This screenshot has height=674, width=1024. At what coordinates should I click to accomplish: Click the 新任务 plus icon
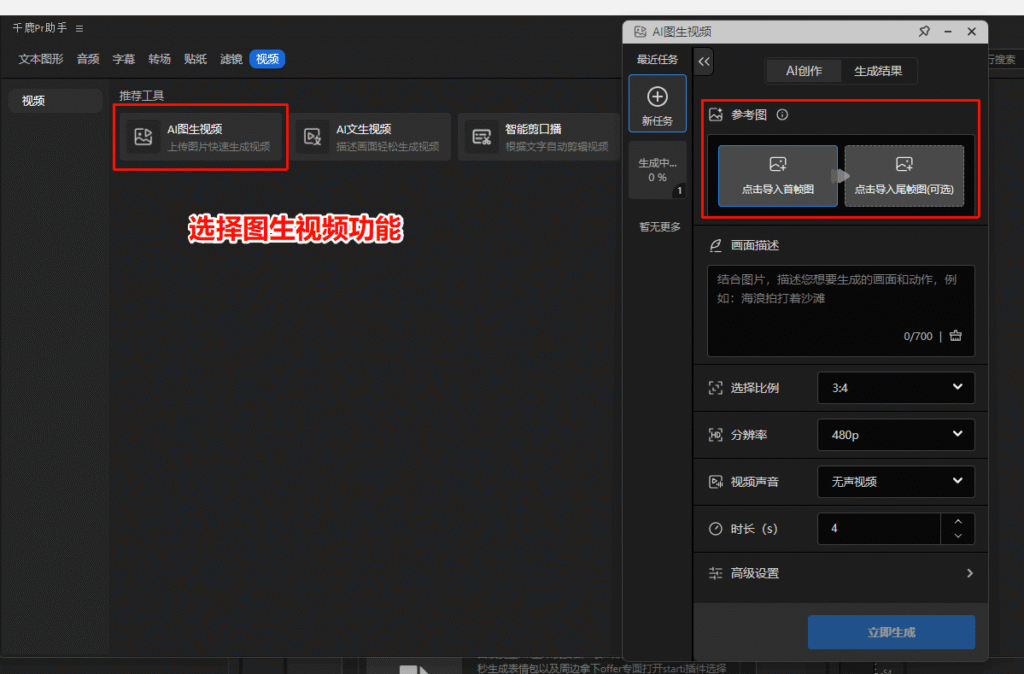(x=657, y=96)
